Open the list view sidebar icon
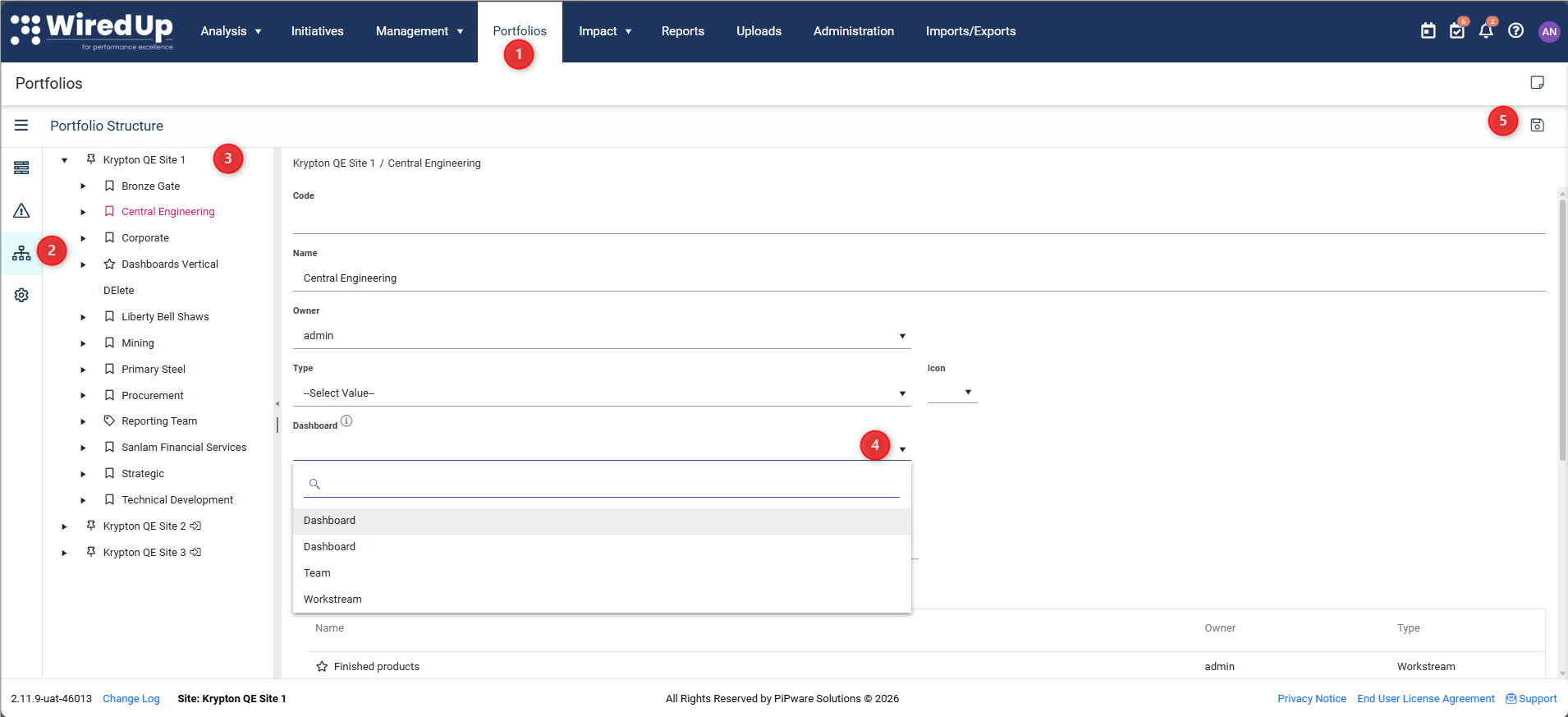Image resolution: width=1568 pixels, height=717 pixels. (x=21, y=168)
